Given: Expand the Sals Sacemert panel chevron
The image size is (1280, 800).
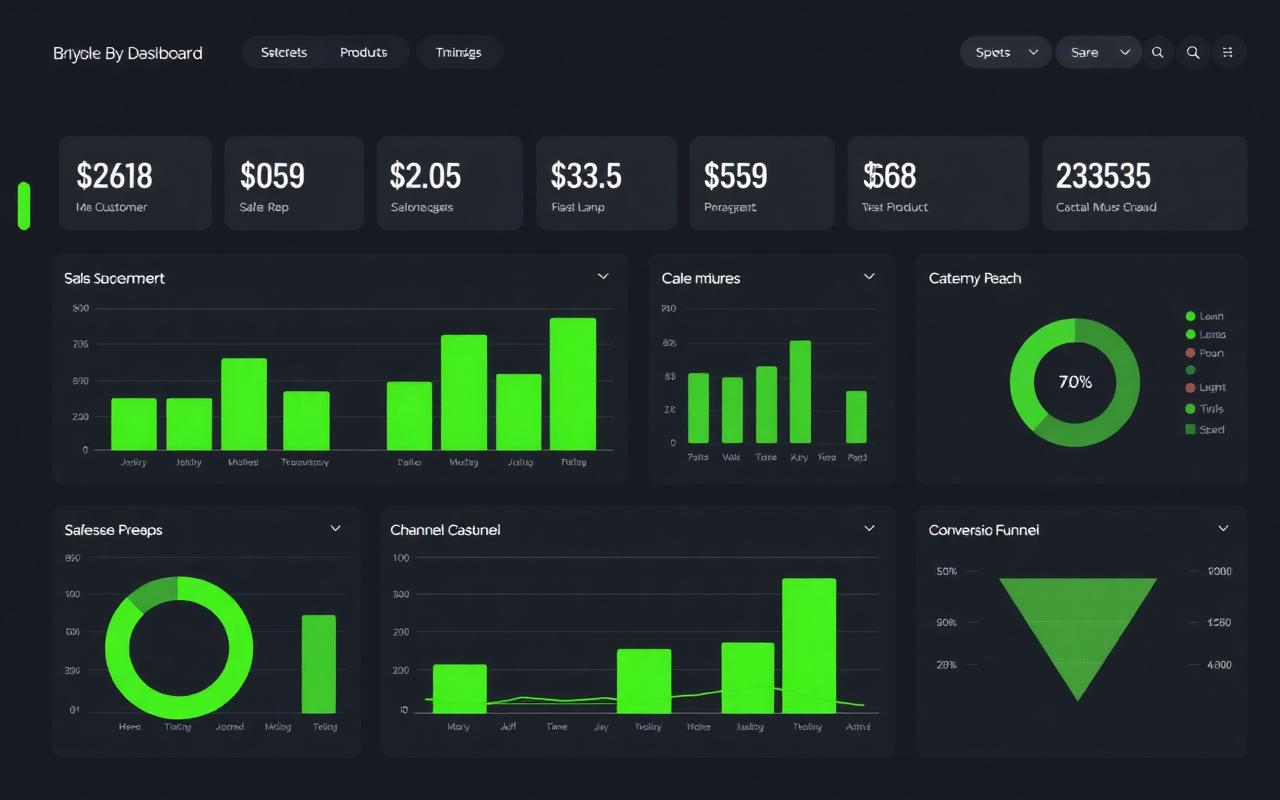Looking at the screenshot, I should tap(603, 276).
